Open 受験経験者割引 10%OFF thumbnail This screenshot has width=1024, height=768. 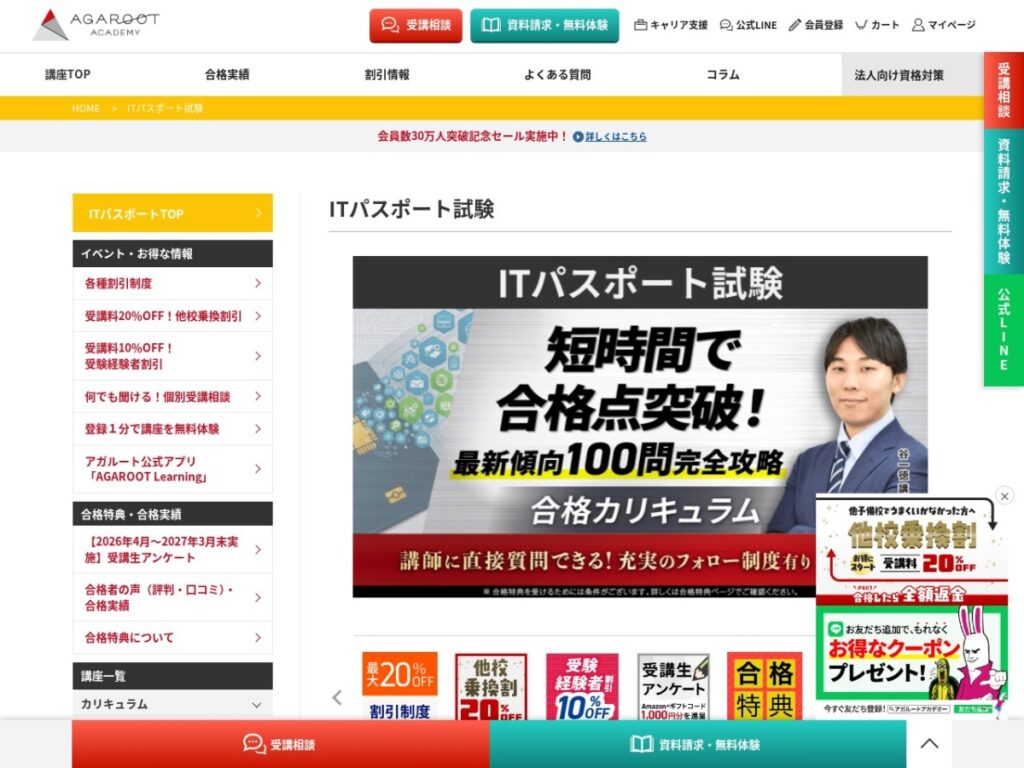(582, 686)
